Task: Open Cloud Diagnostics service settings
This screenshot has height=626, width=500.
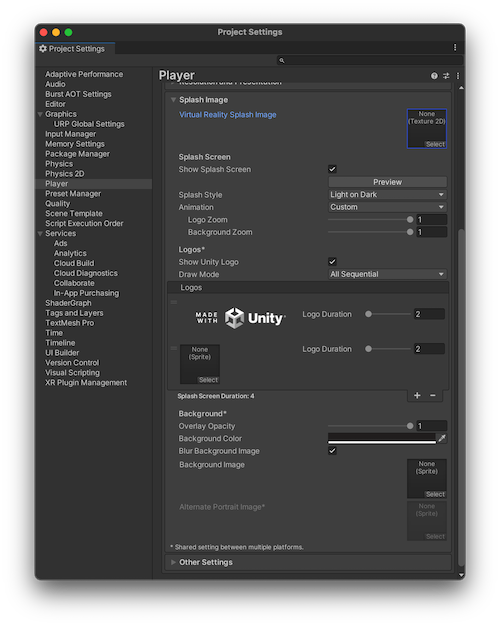Action: pos(85,273)
